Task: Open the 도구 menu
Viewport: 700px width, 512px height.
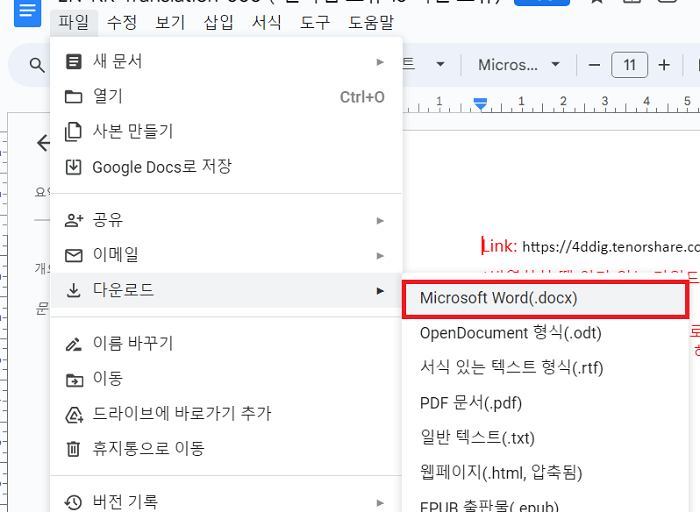Action: [315, 22]
